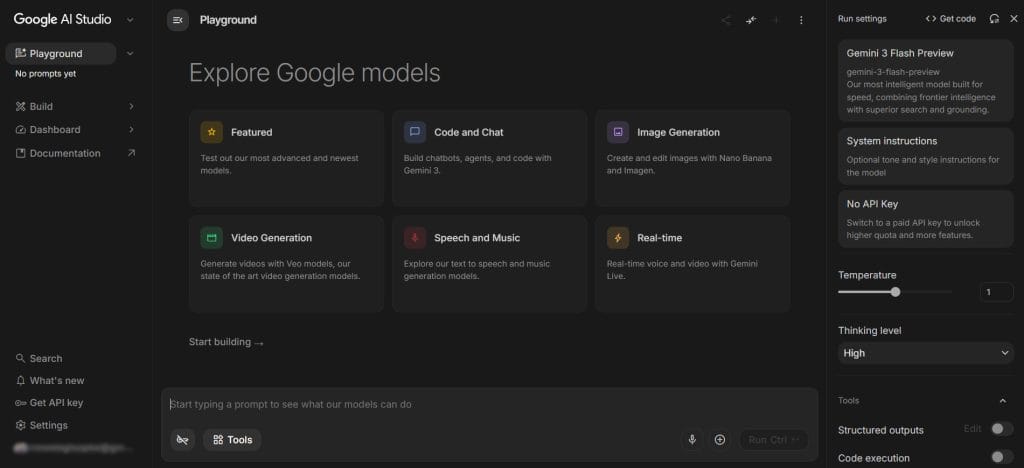Click the Speech and Music microphone icon
This screenshot has width=1024, height=468.
click(415, 238)
